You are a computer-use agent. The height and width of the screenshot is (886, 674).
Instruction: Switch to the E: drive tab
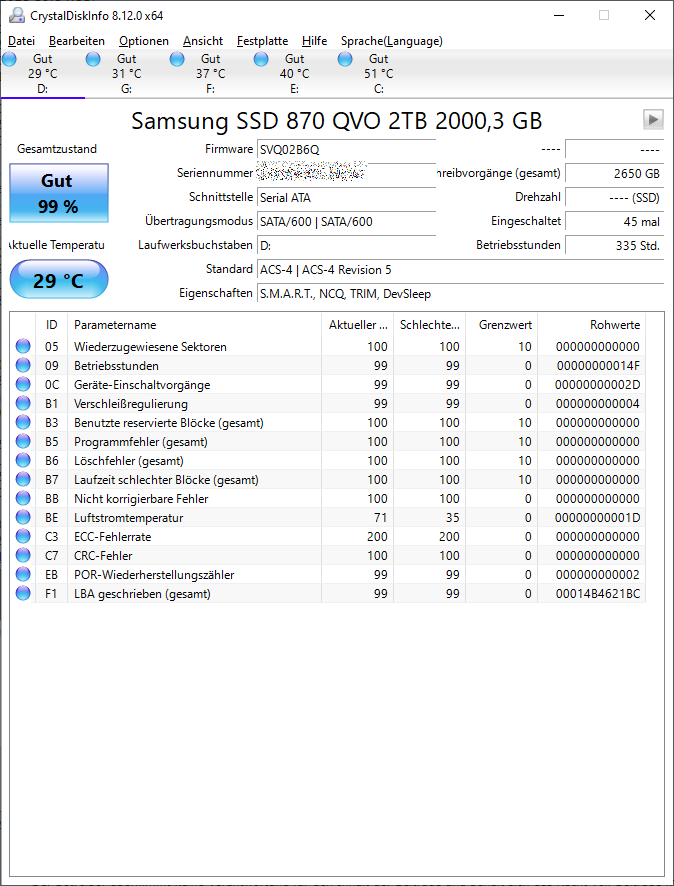coord(294,73)
